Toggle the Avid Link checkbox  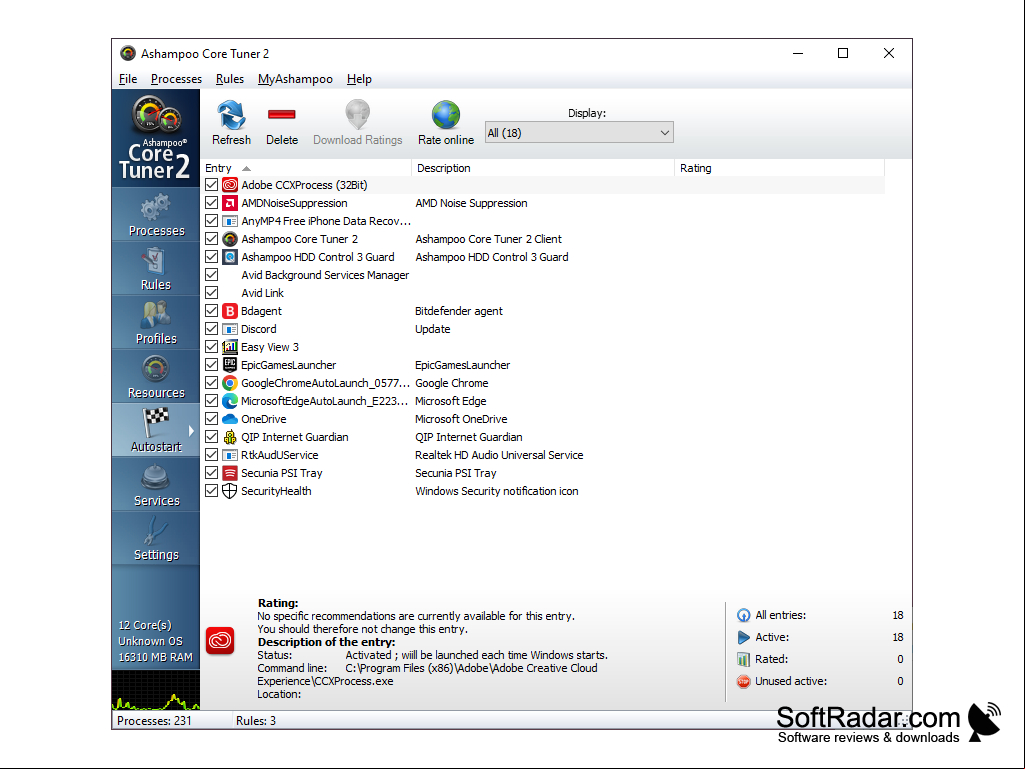pos(211,292)
